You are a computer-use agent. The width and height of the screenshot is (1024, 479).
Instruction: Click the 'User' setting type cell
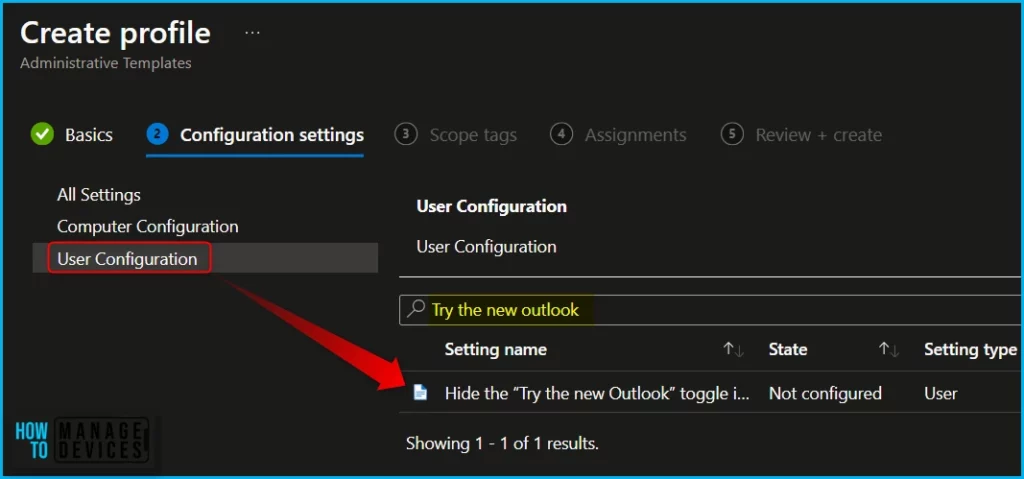point(940,393)
